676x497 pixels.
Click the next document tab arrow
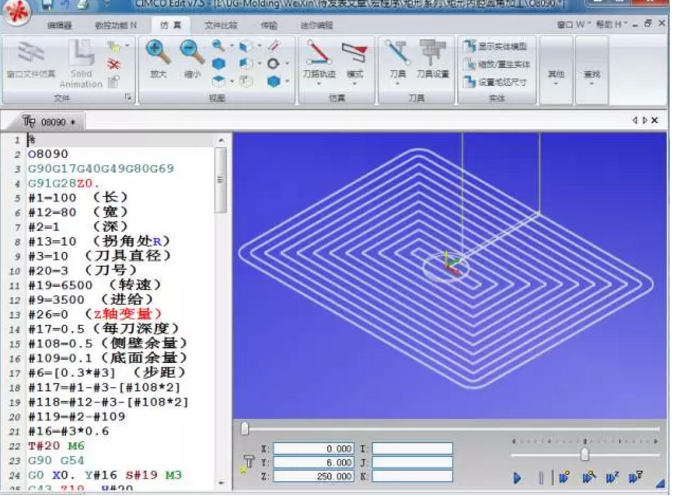tap(645, 120)
